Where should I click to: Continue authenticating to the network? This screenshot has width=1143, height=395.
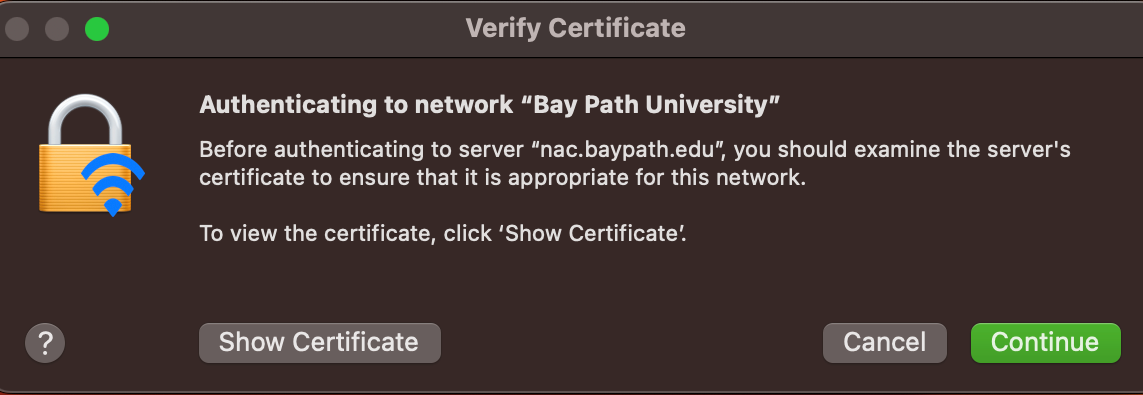(x=1045, y=343)
